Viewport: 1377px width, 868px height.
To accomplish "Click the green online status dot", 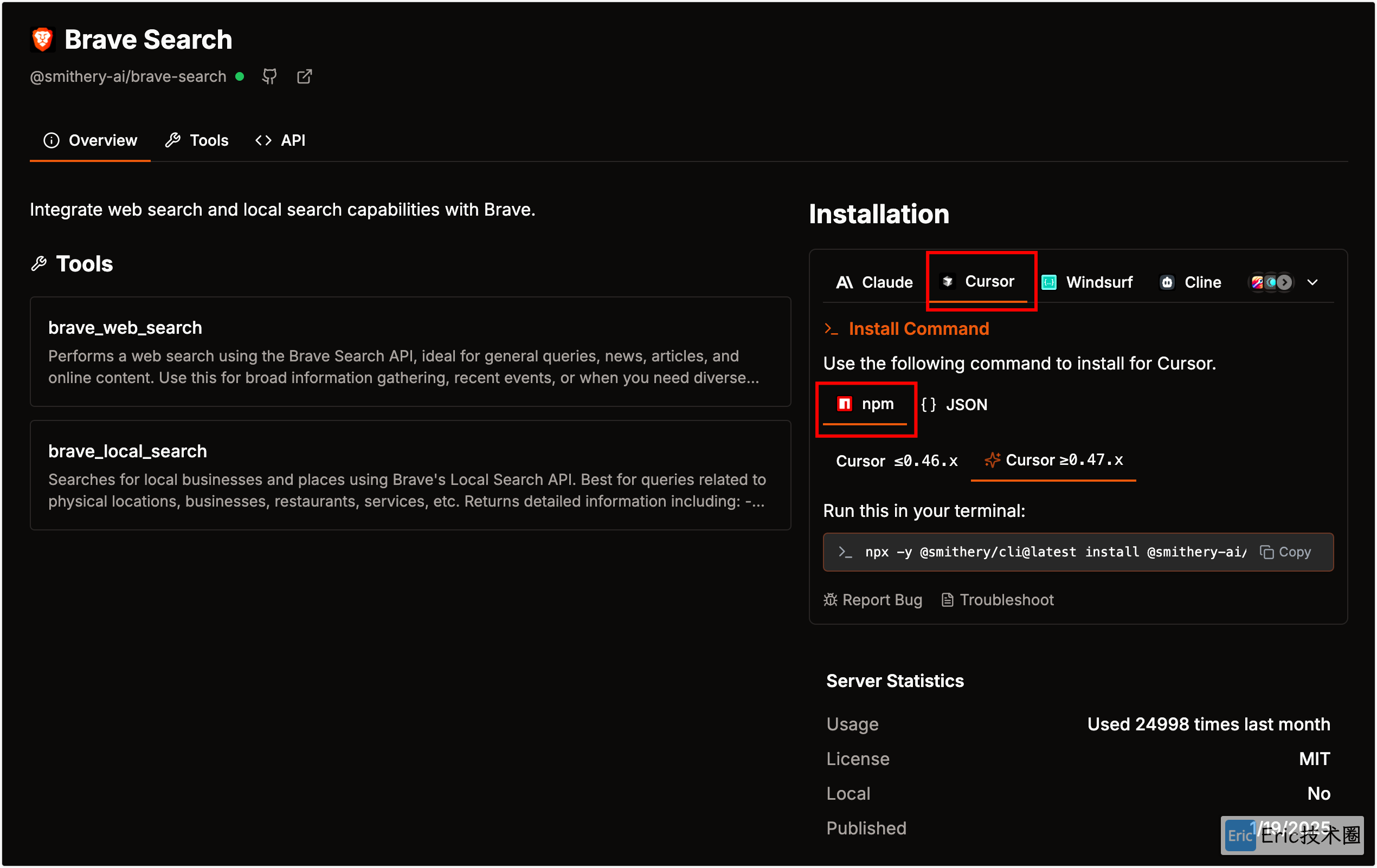I will [240, 76].
